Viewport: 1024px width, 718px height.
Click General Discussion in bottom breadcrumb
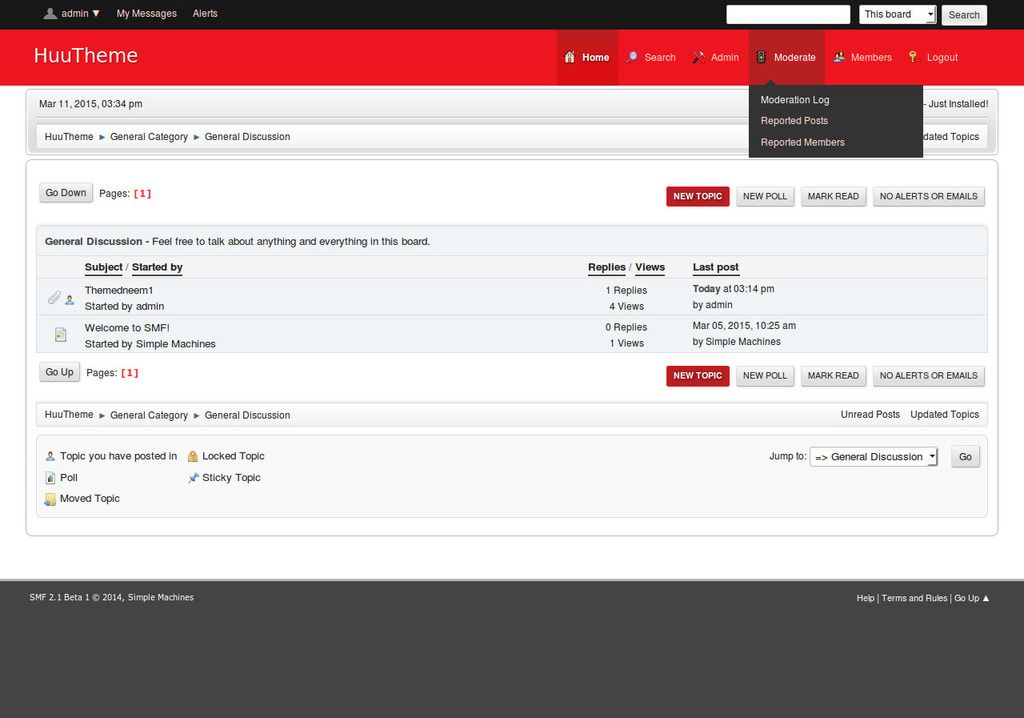click(x=248, y=416)
